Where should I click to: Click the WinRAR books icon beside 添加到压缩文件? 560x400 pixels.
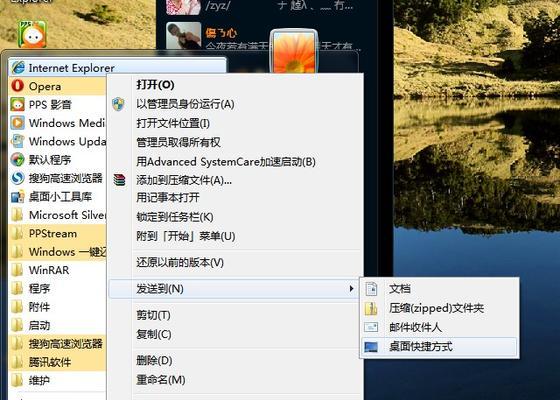119,180
